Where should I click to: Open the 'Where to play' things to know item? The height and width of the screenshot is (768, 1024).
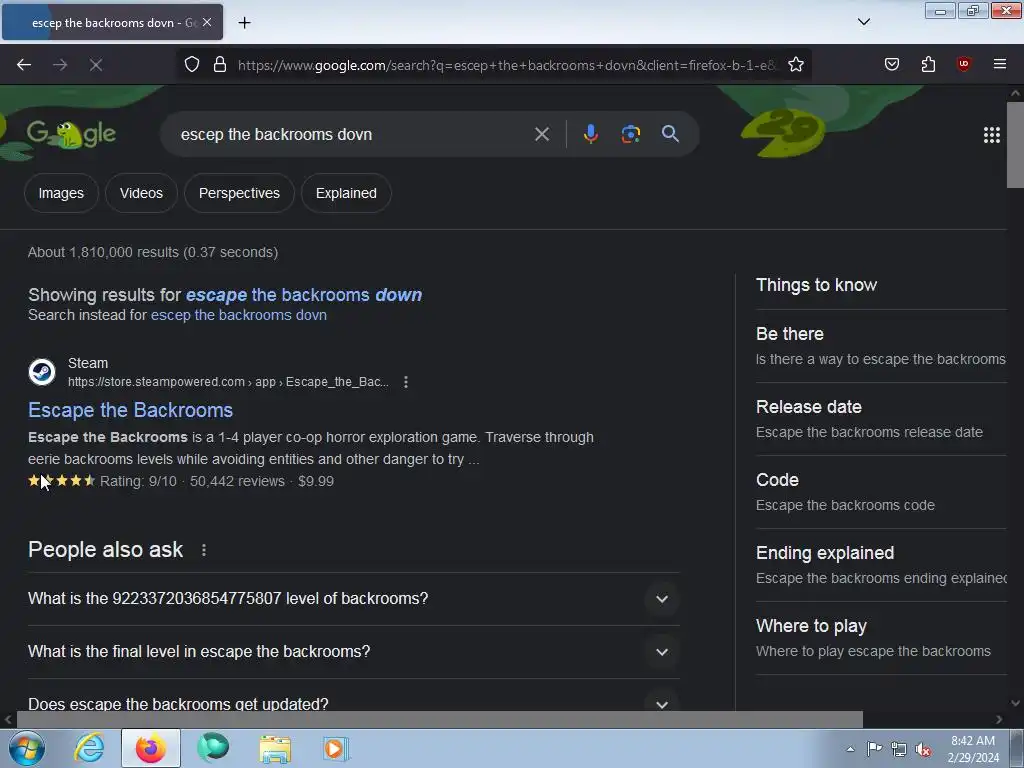[x=880, y=638]
